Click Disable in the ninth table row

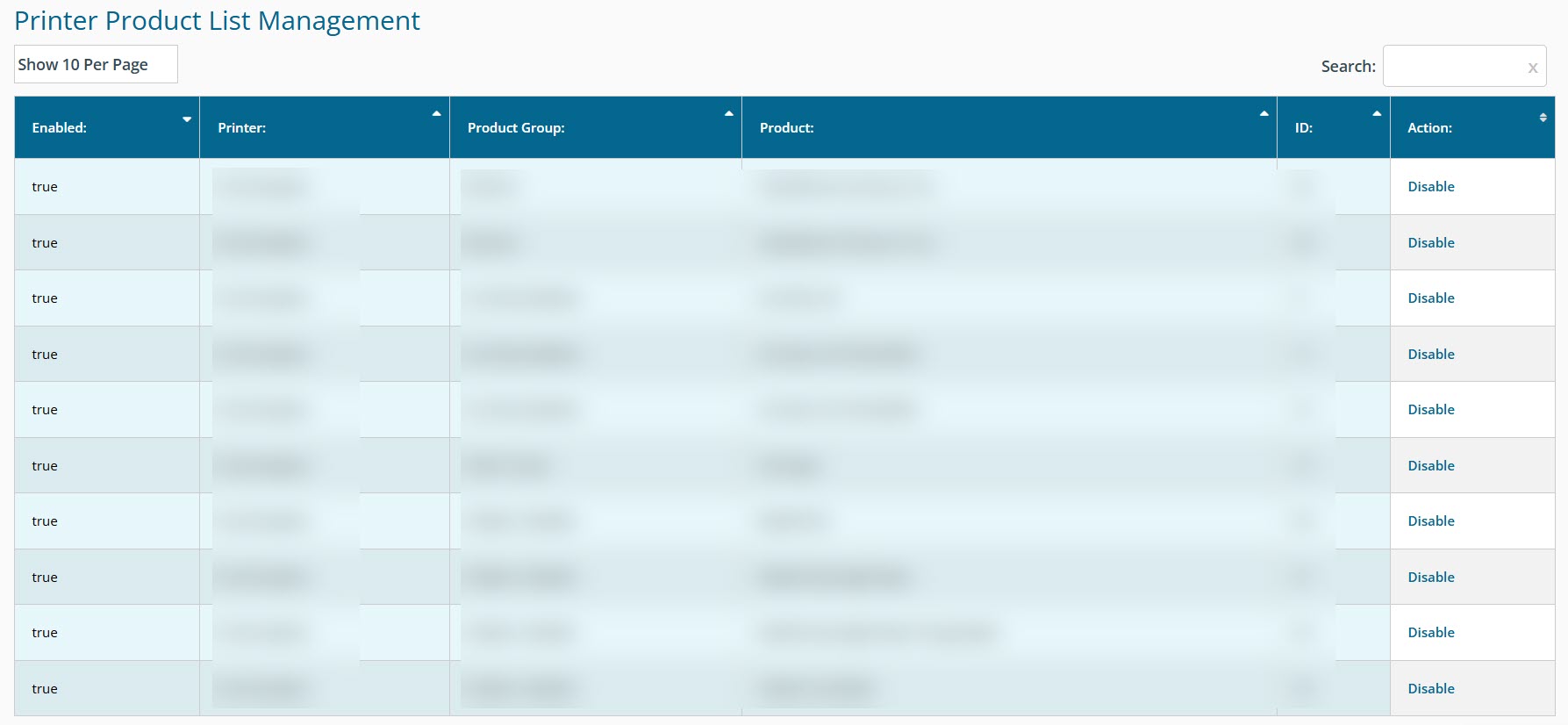(x=1430, y=633)
